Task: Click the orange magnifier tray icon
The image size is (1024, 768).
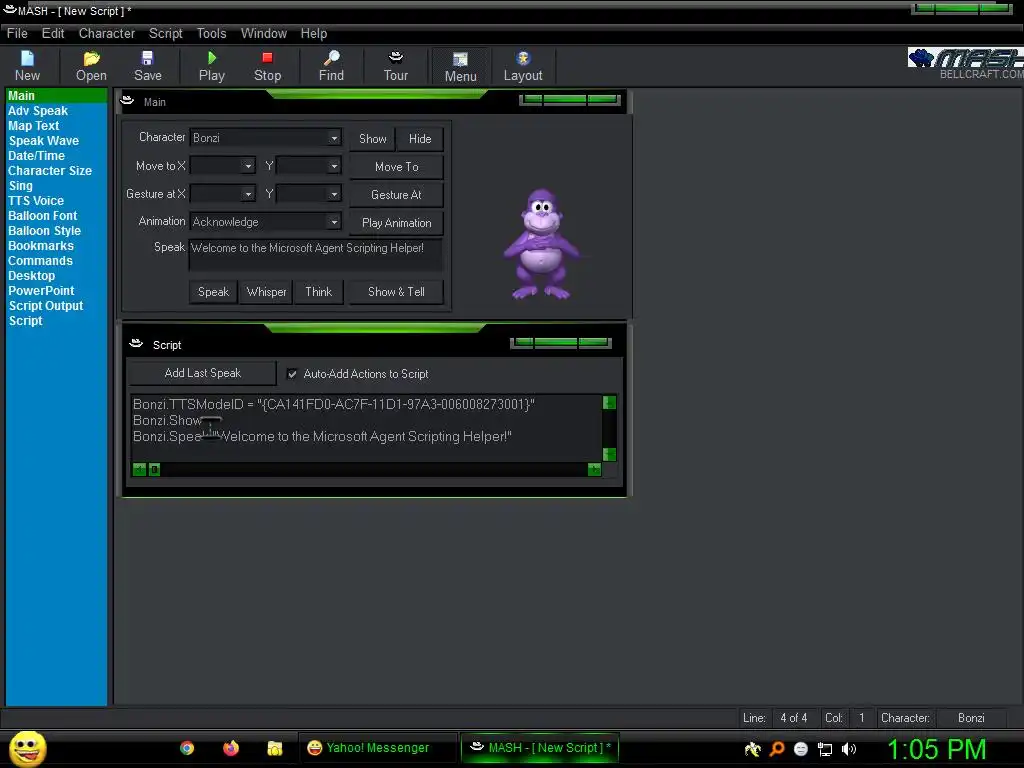Action: point(776,749)
